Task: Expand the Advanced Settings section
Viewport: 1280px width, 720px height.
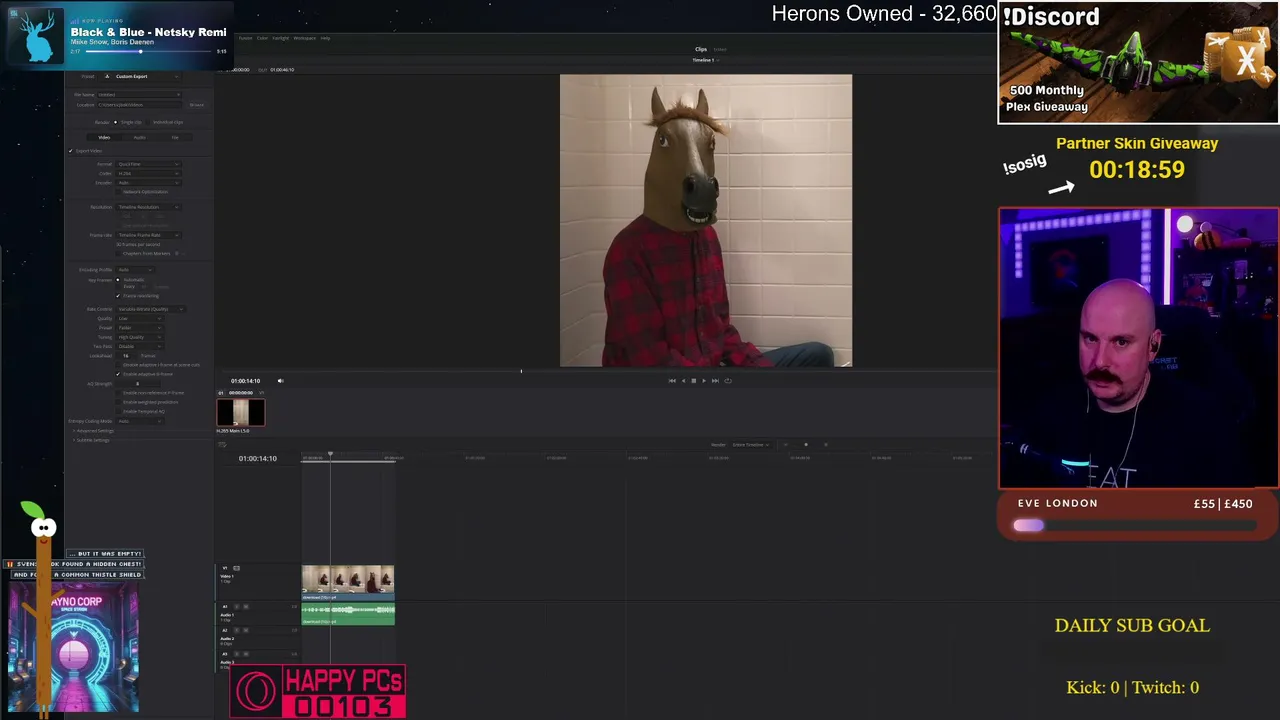Action: [93, 431]
